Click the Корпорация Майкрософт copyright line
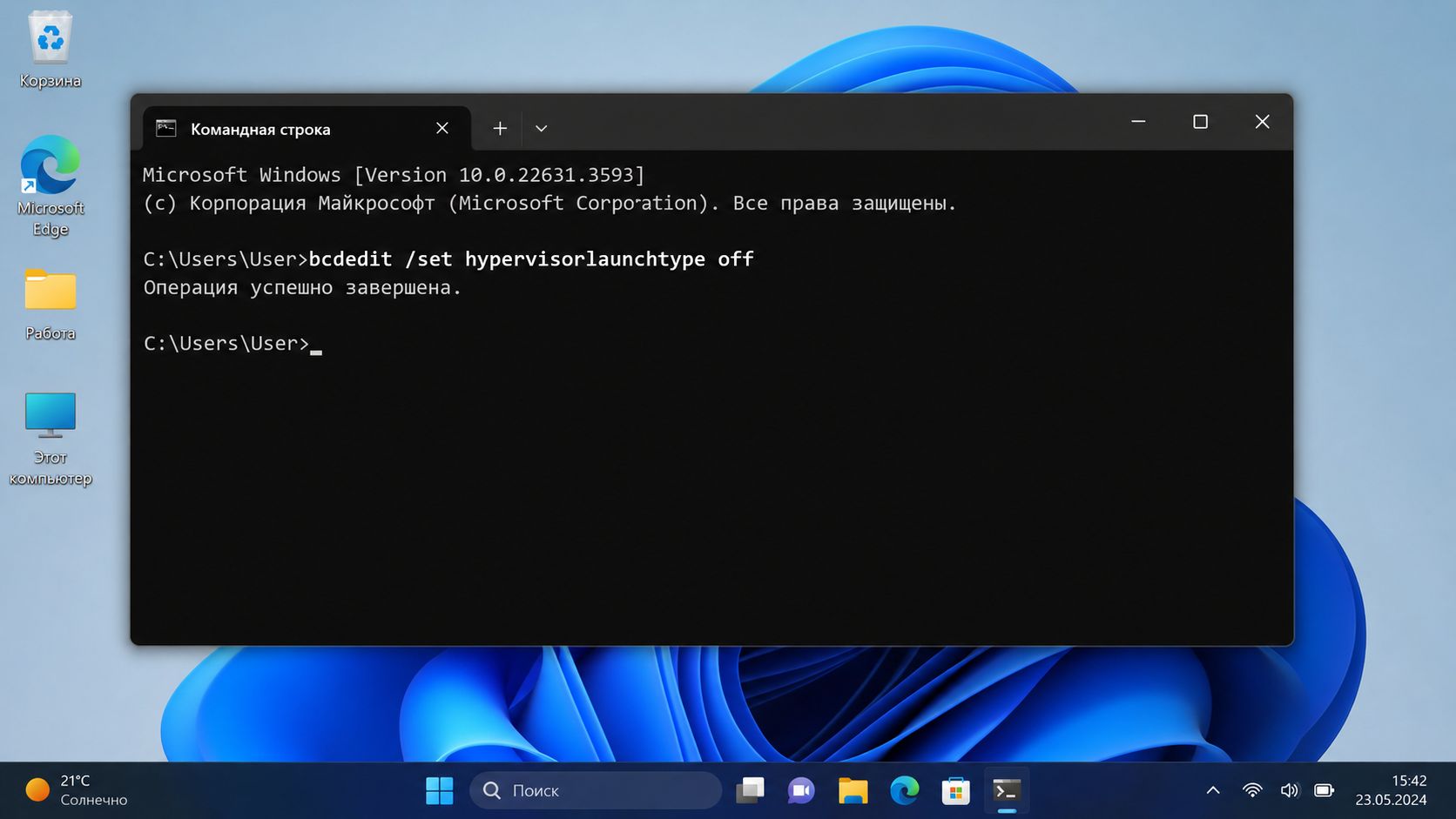 point(549,203)
